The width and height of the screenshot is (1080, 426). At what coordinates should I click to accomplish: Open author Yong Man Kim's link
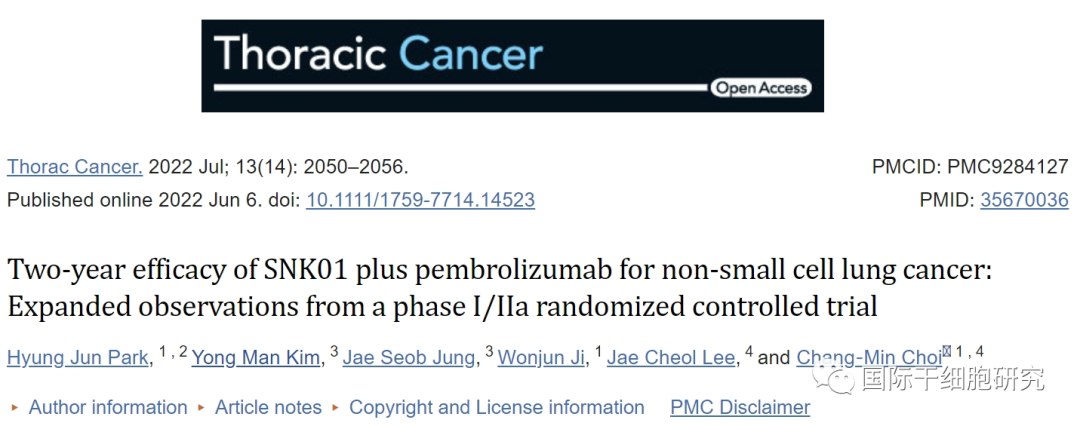pos(257,357)
